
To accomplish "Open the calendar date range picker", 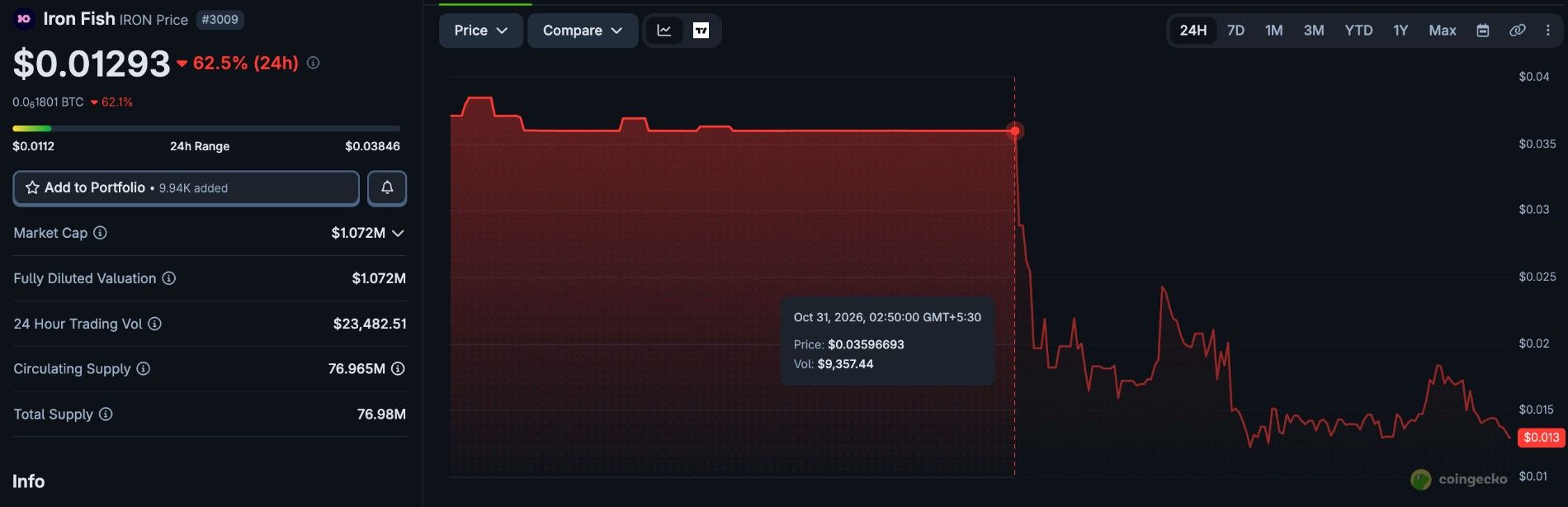I will pos(1483,31).
